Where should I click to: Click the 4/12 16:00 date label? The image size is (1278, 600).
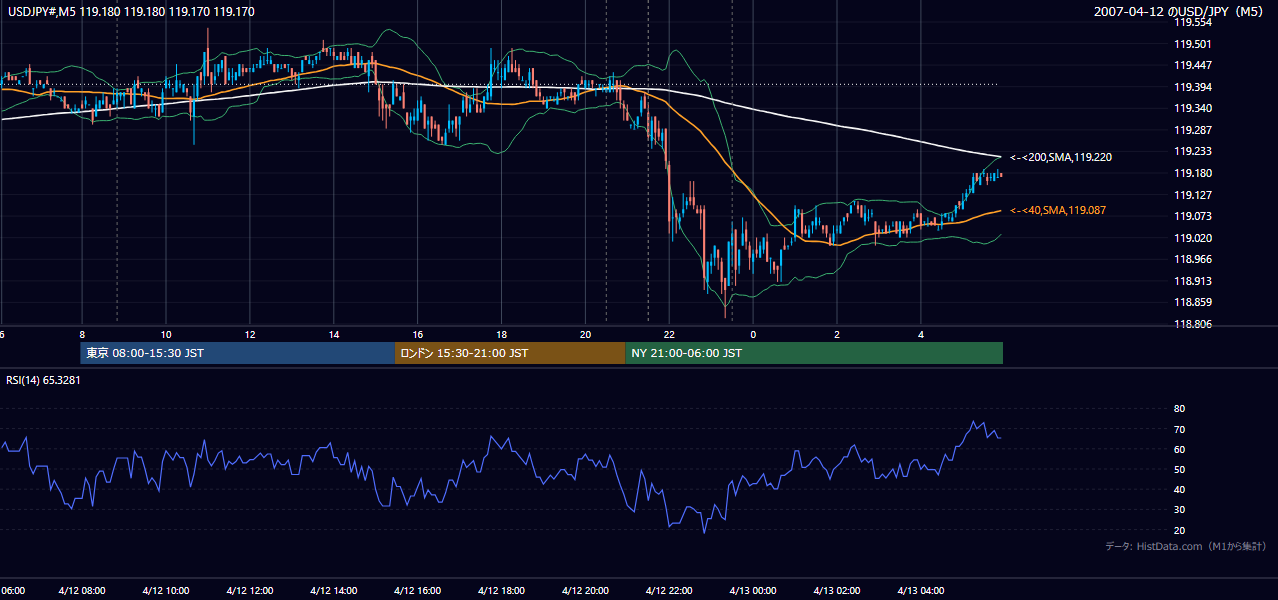(x=418, y=591)
